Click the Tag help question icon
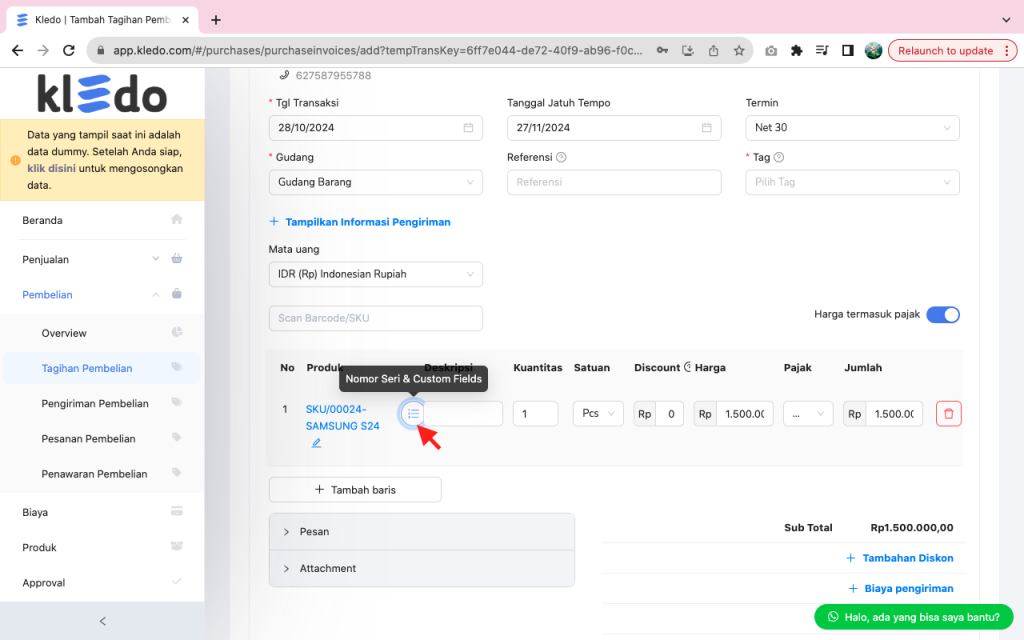Viewport: 1024px width, 640px height. (x=778, y=157)
